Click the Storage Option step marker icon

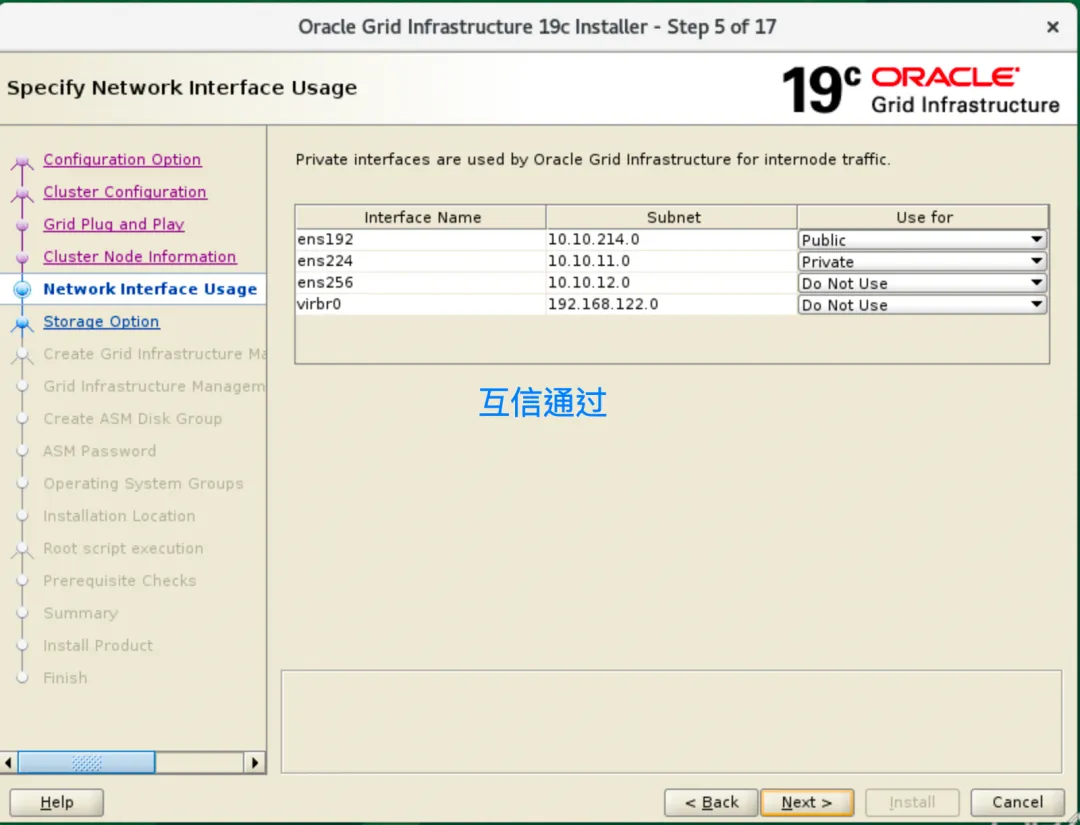pos(22,323)
